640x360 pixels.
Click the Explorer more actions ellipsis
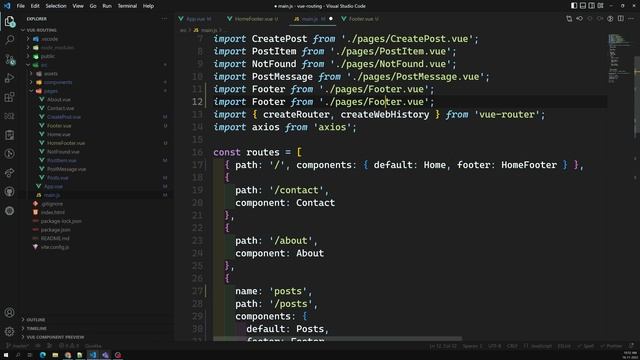click(164, 19)
